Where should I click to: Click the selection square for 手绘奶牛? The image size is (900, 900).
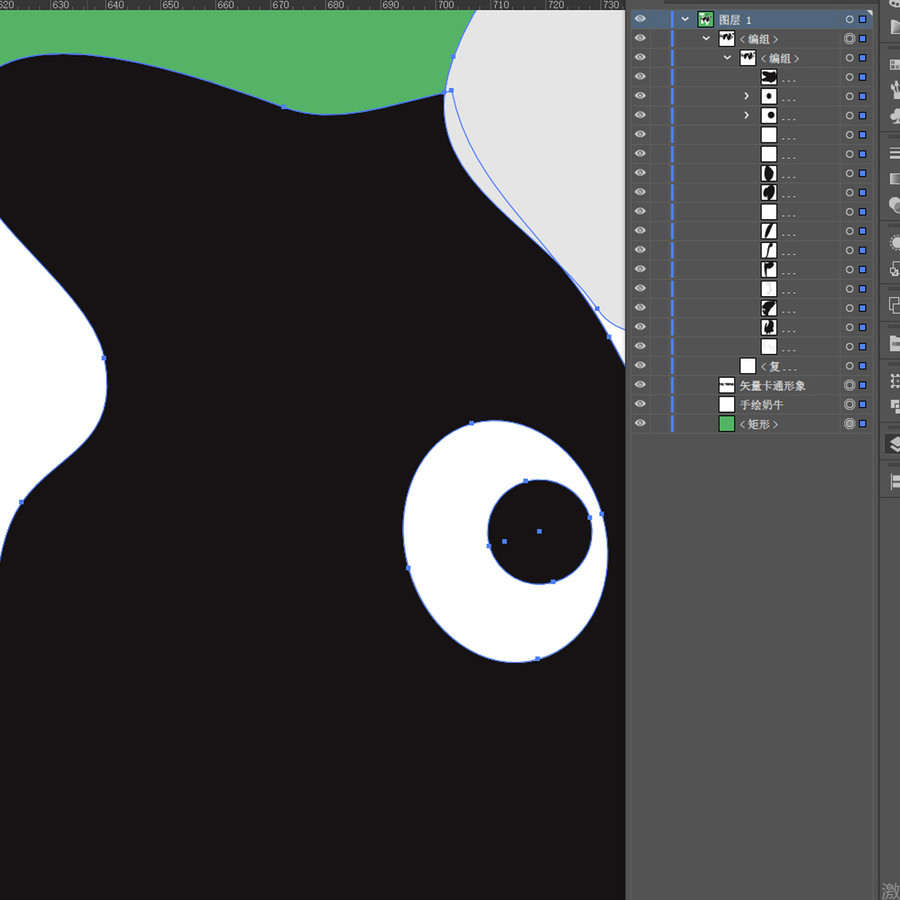point(863,404)
